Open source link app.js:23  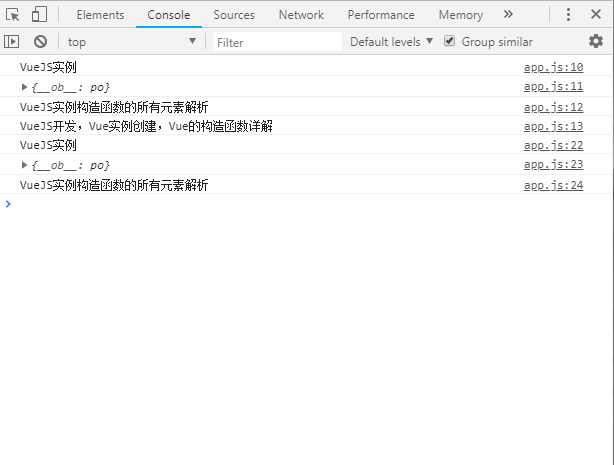(x=553, y=165)
